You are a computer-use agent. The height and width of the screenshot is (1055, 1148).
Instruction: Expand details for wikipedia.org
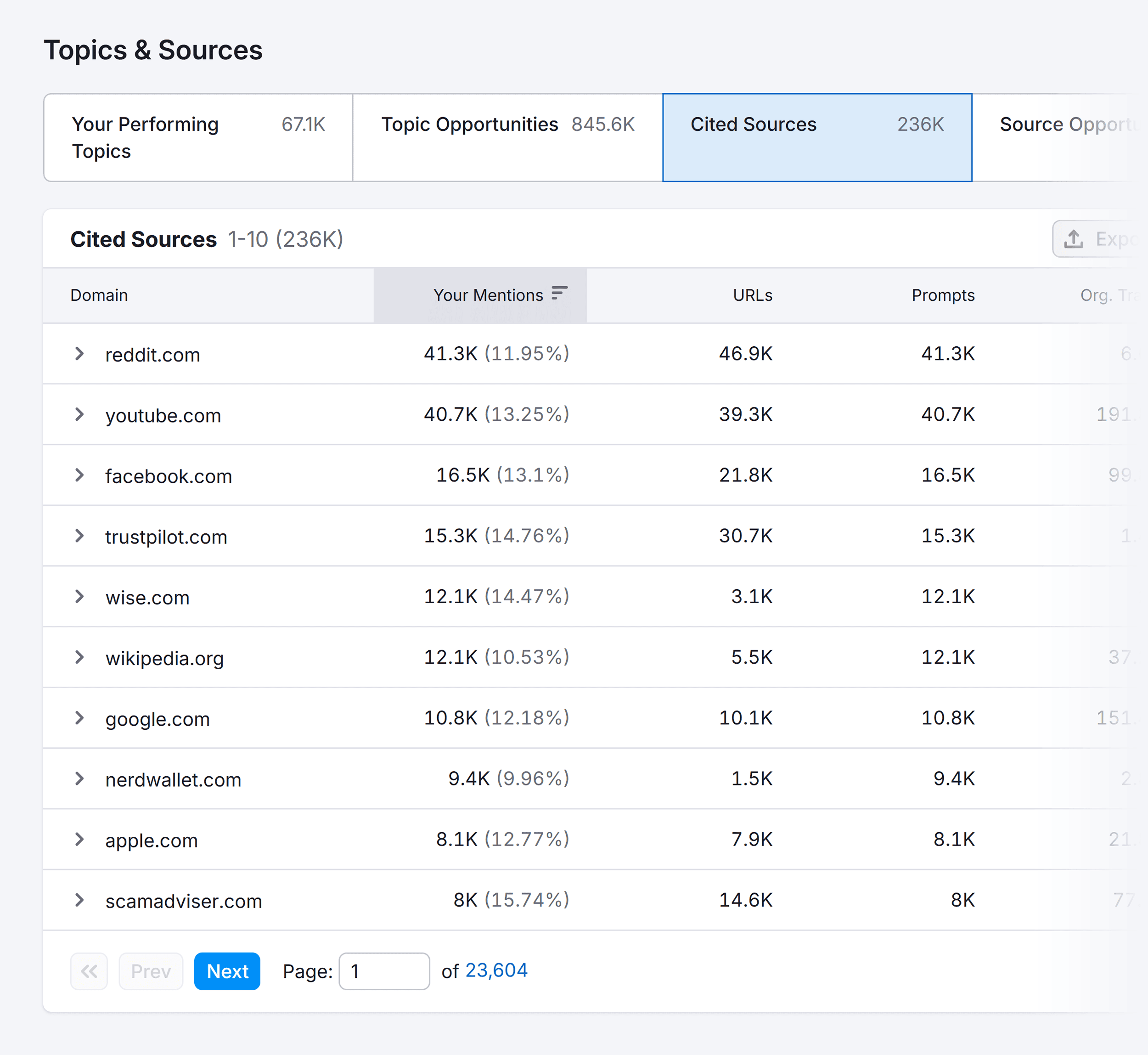tap(79, 657)
